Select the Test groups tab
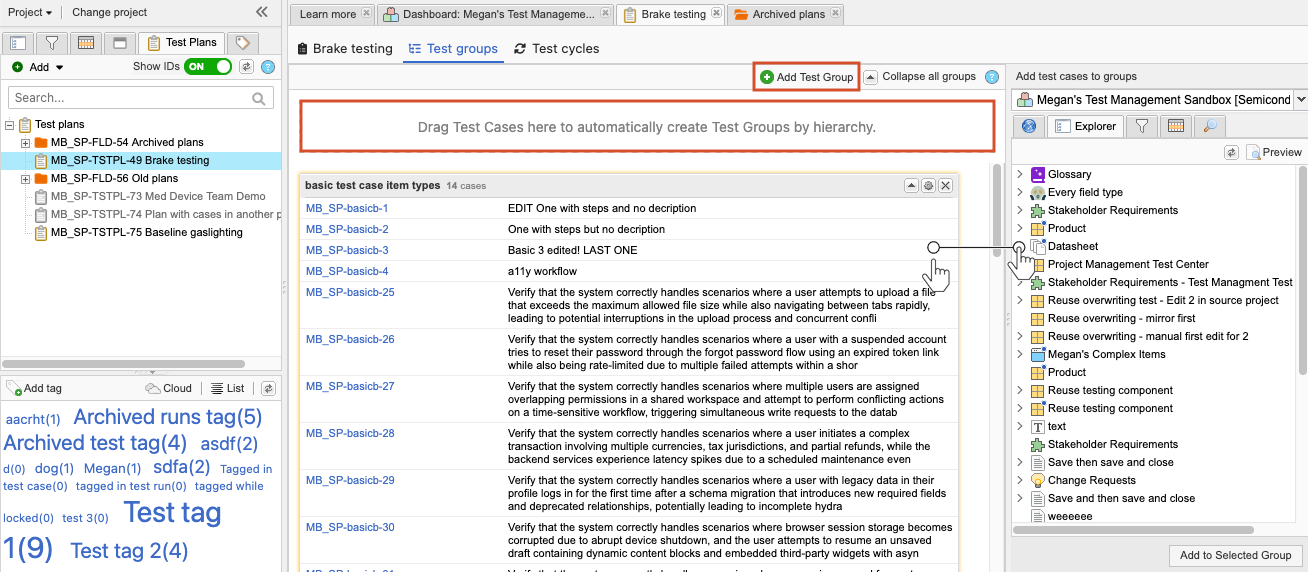 [x=452, y=48]
